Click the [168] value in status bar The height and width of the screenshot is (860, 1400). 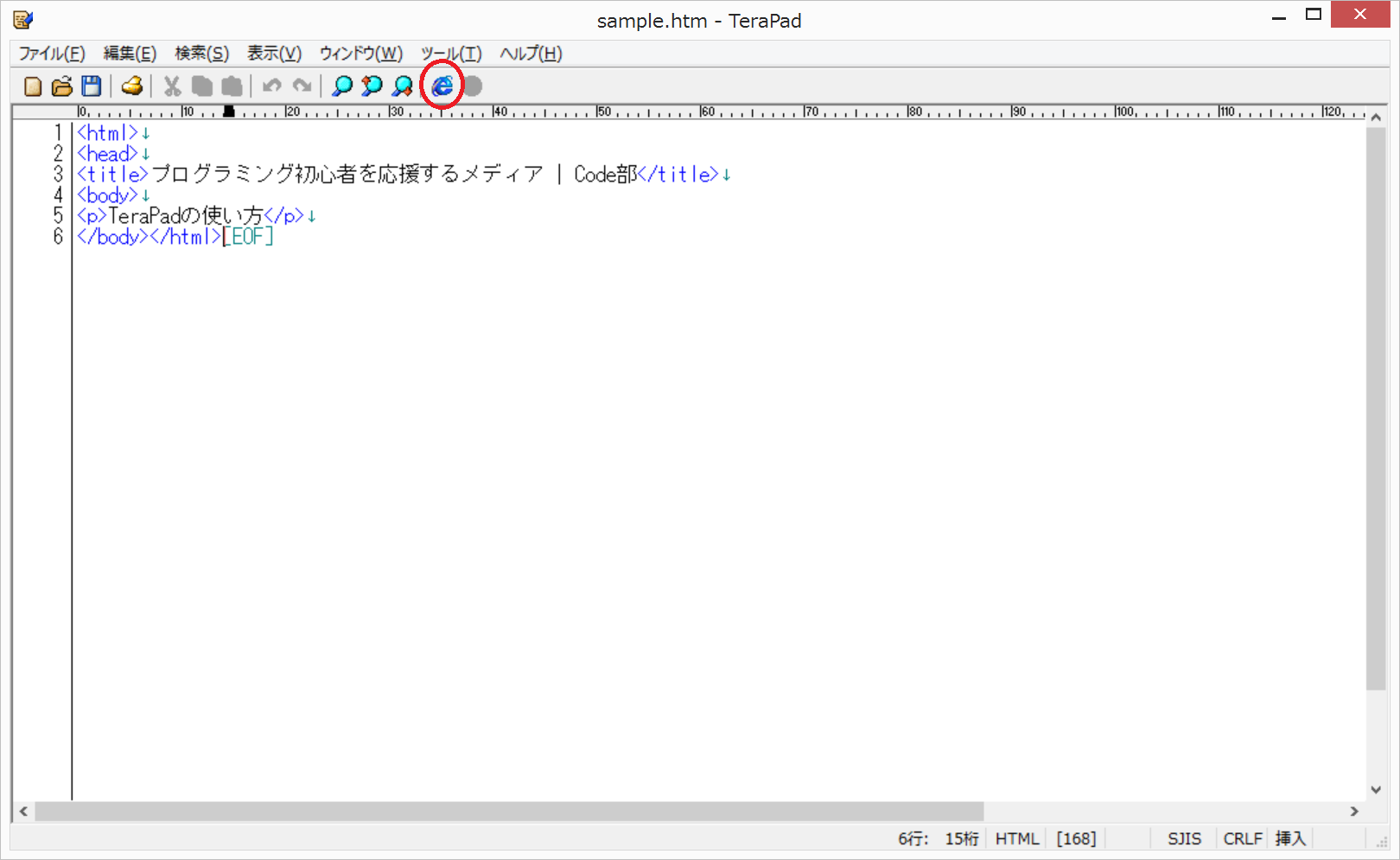pyautogui.click(x=1076, y=838)
